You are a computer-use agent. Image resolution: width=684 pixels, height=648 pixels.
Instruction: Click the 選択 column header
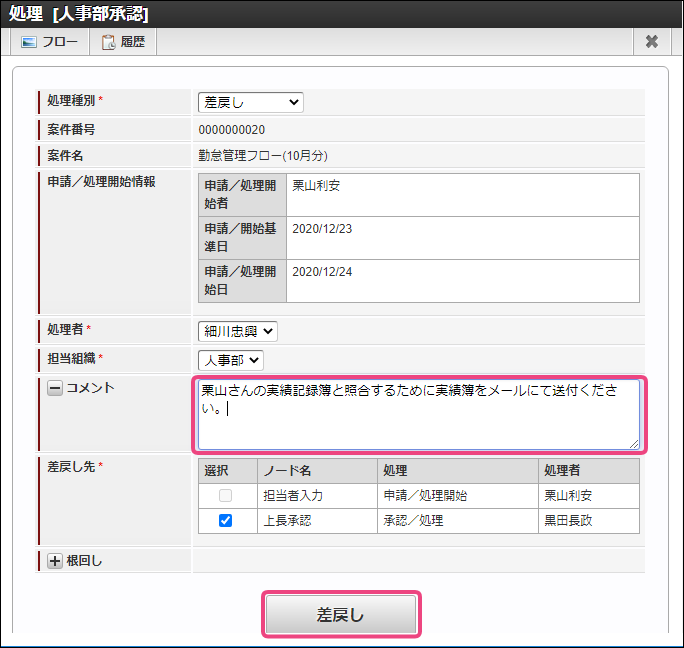pos(228,470)
